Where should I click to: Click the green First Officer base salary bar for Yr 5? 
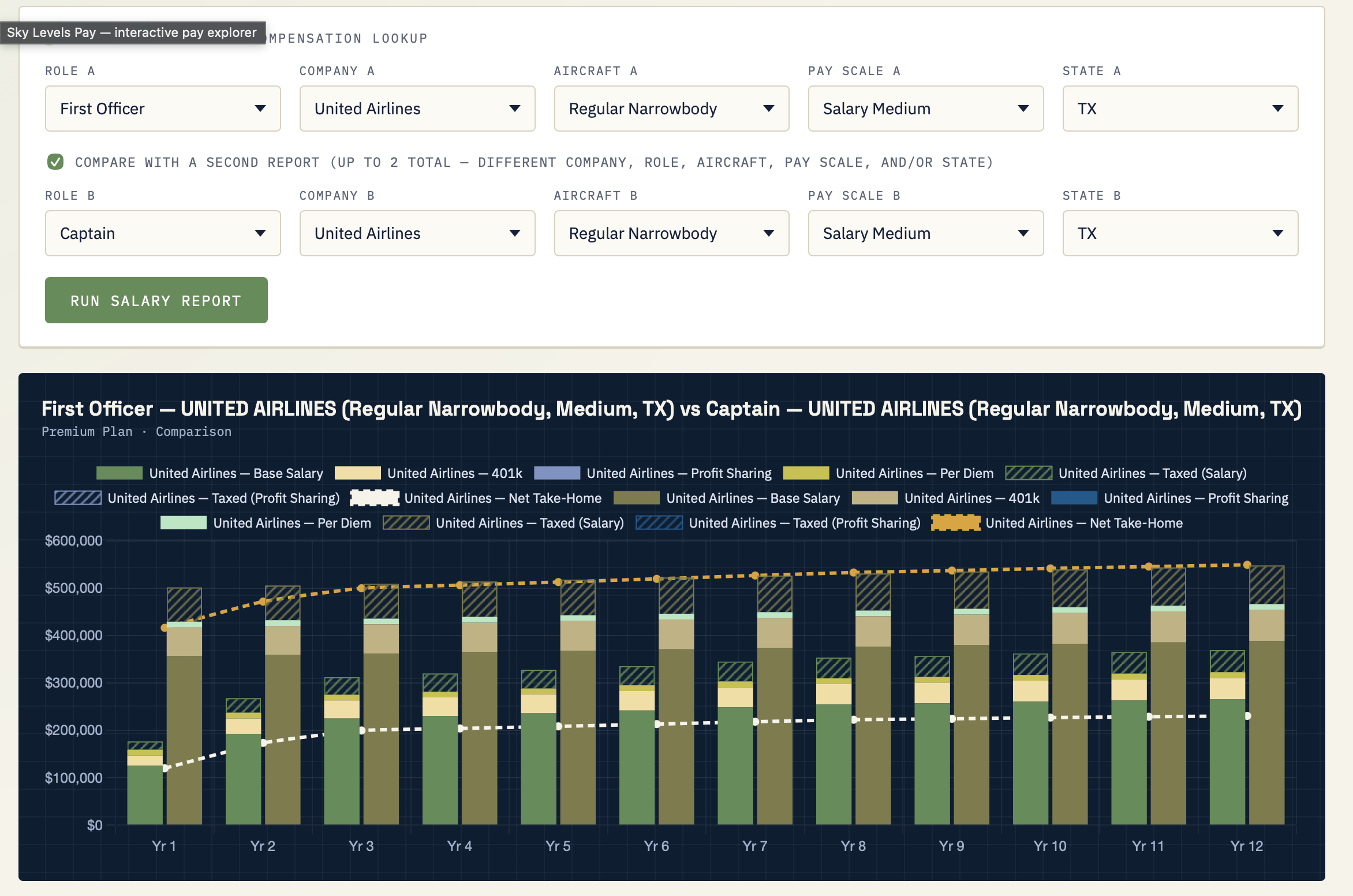(x=538, y=769)
